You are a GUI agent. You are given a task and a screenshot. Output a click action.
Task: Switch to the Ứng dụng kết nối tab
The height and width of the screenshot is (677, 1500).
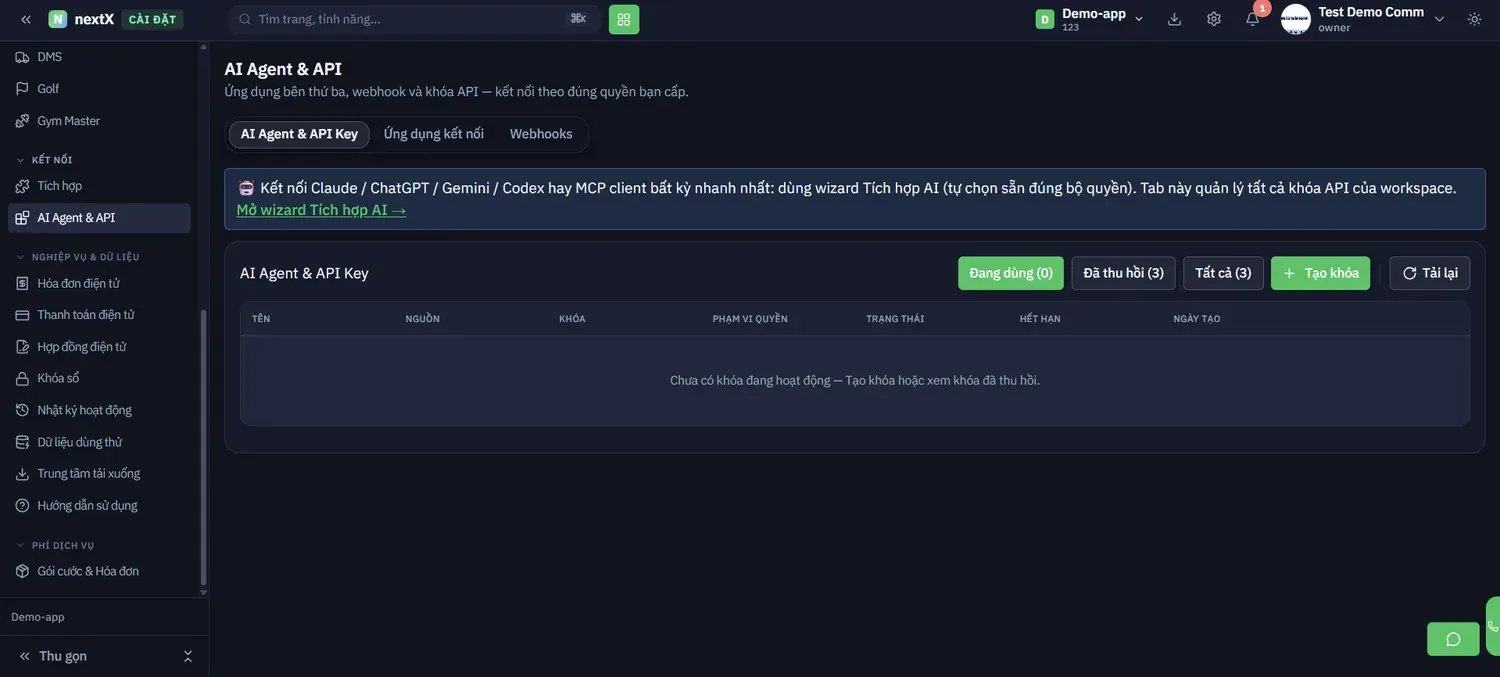(x=433, y=134)
